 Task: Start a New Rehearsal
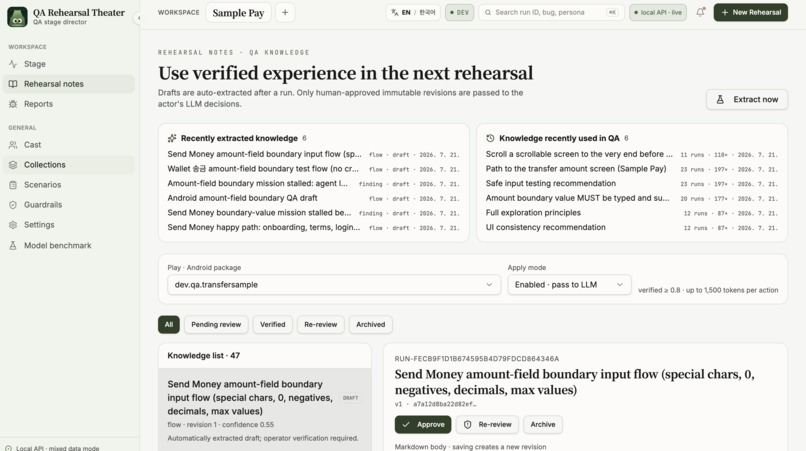tap(750, 12)
